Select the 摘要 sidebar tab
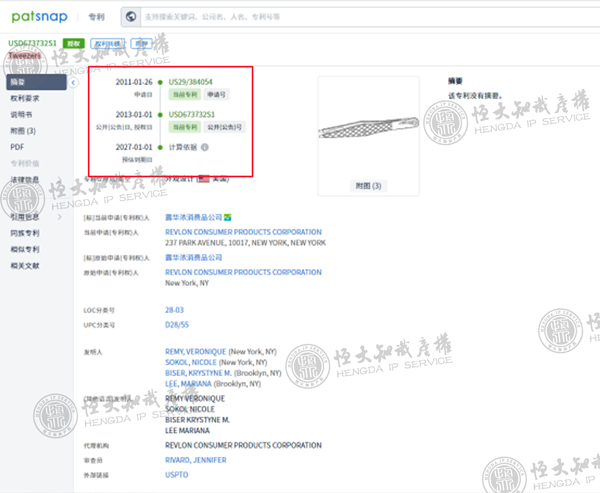 coord(36,82)
